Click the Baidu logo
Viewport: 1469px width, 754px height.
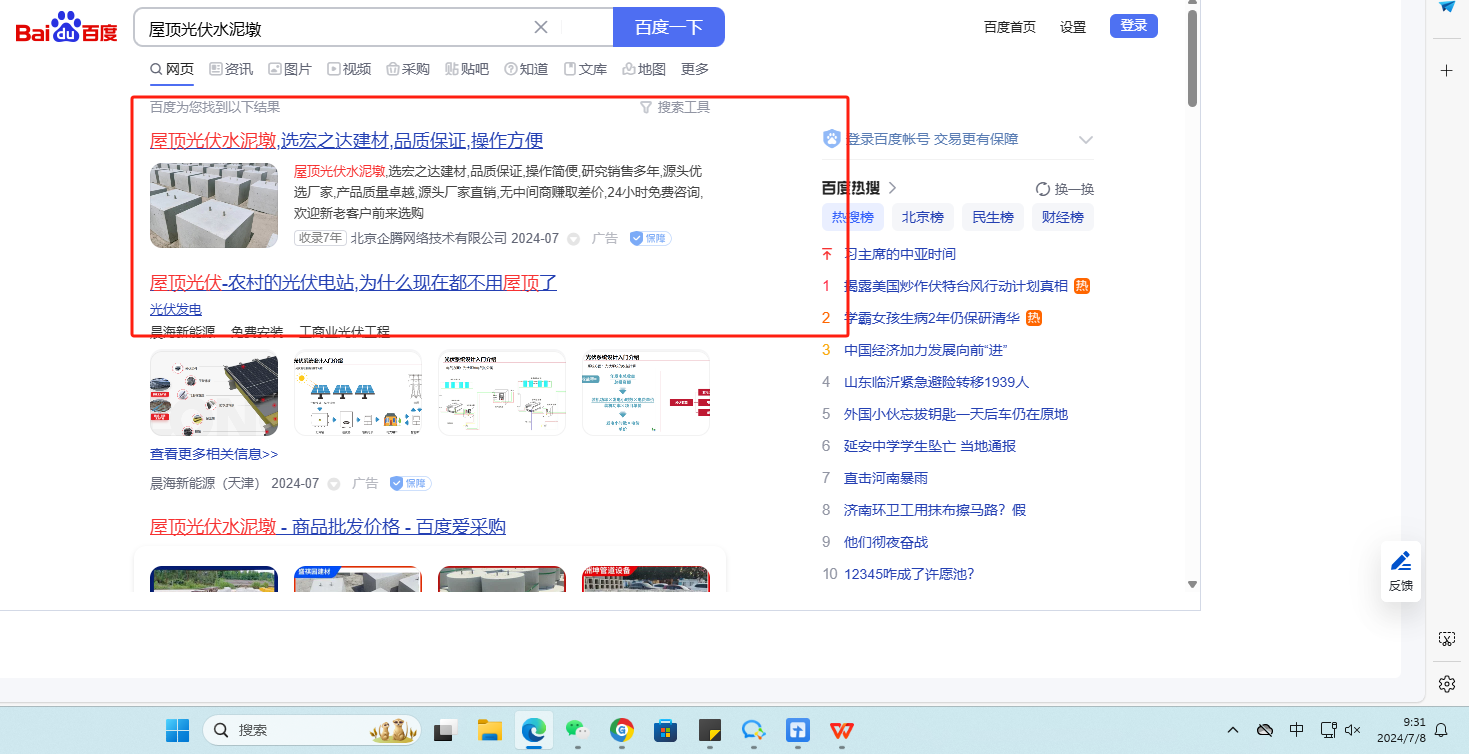[67, 28]
